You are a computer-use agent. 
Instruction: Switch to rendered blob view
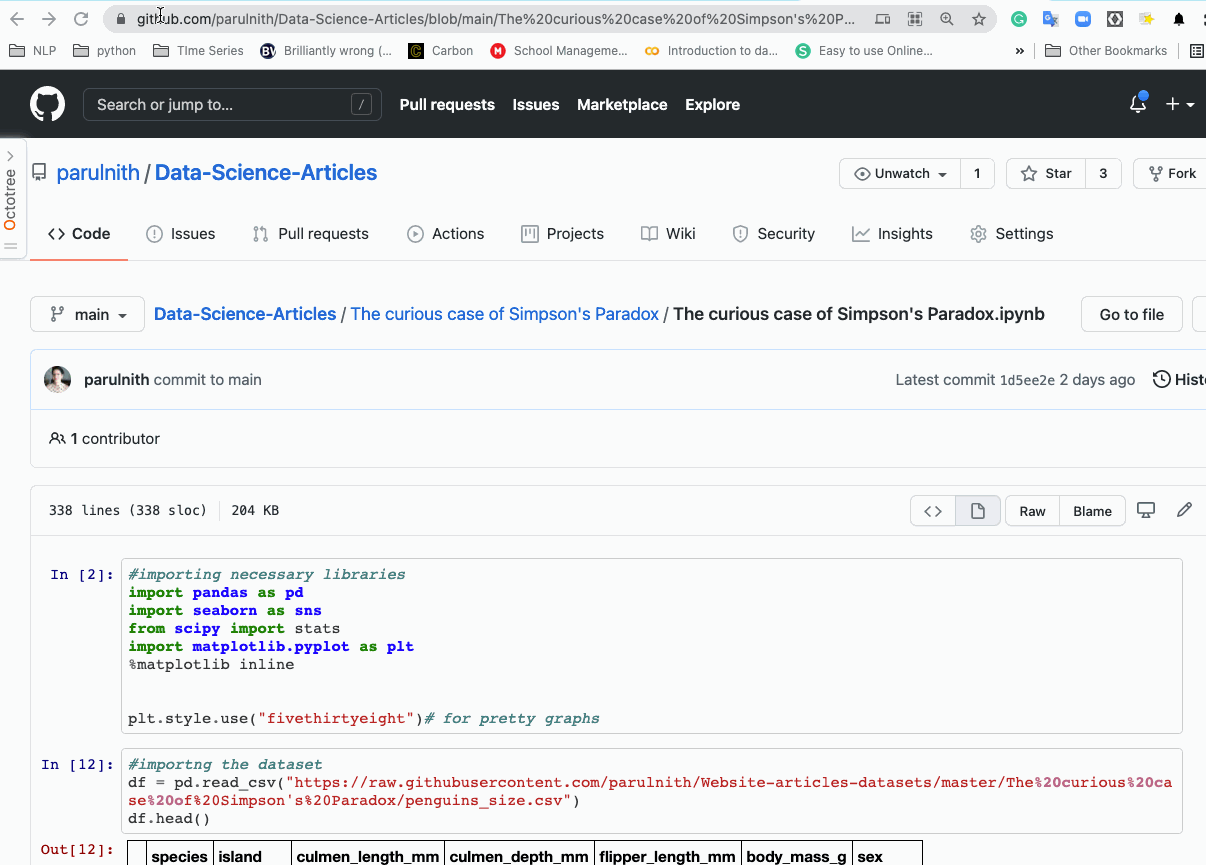click(x=978, y=511)
